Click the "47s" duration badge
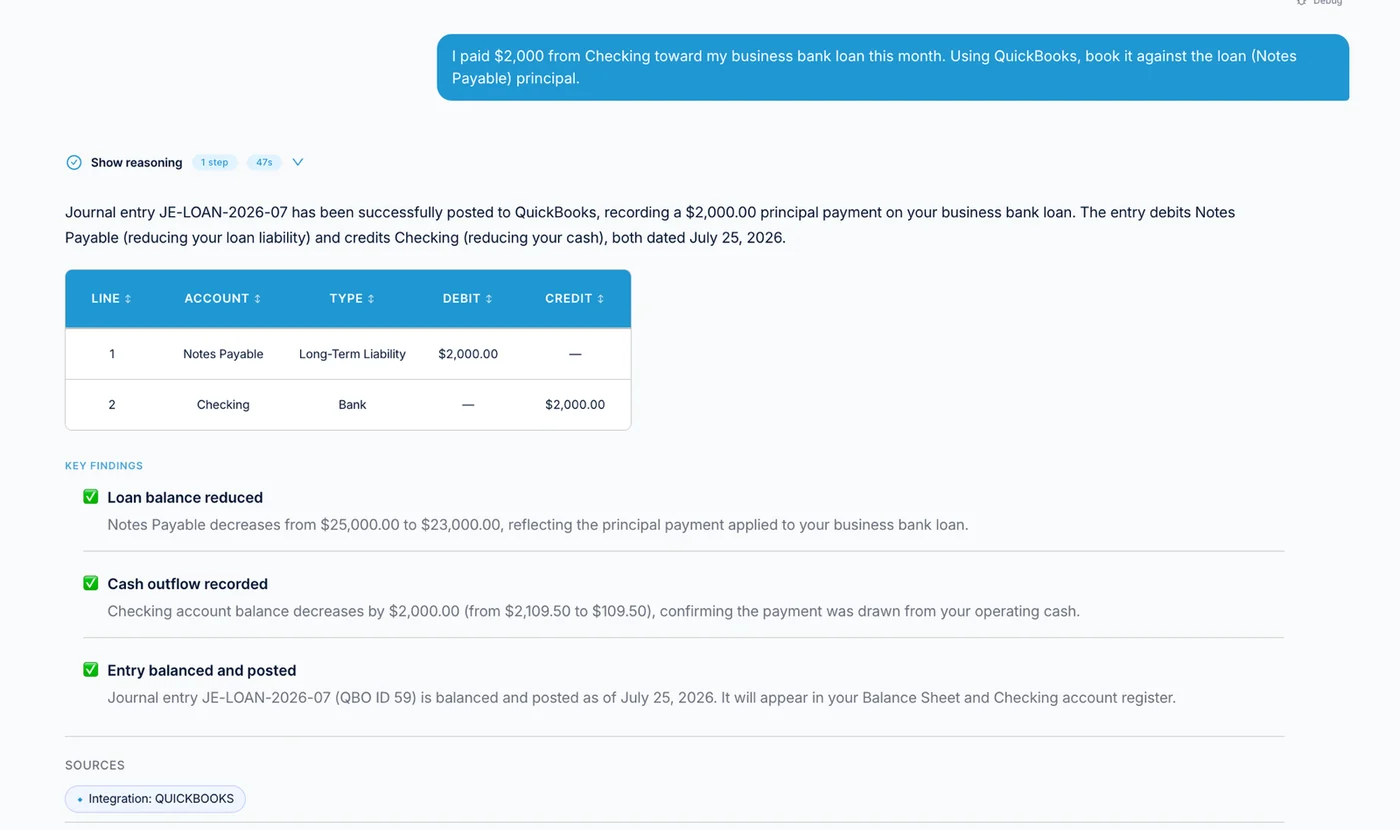 coord(264,162)
